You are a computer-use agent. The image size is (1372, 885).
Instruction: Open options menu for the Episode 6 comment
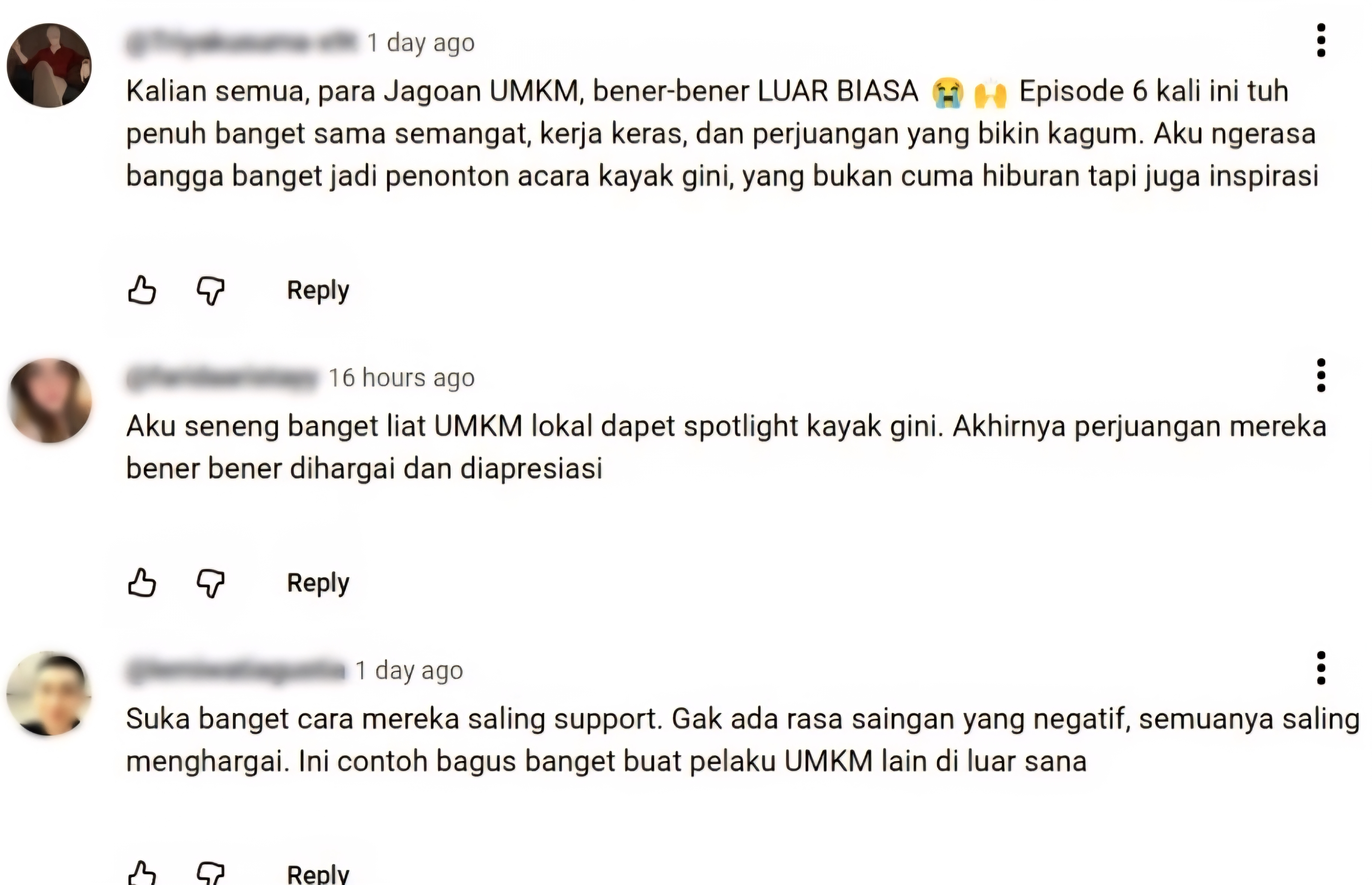(x=1321, y=40)
